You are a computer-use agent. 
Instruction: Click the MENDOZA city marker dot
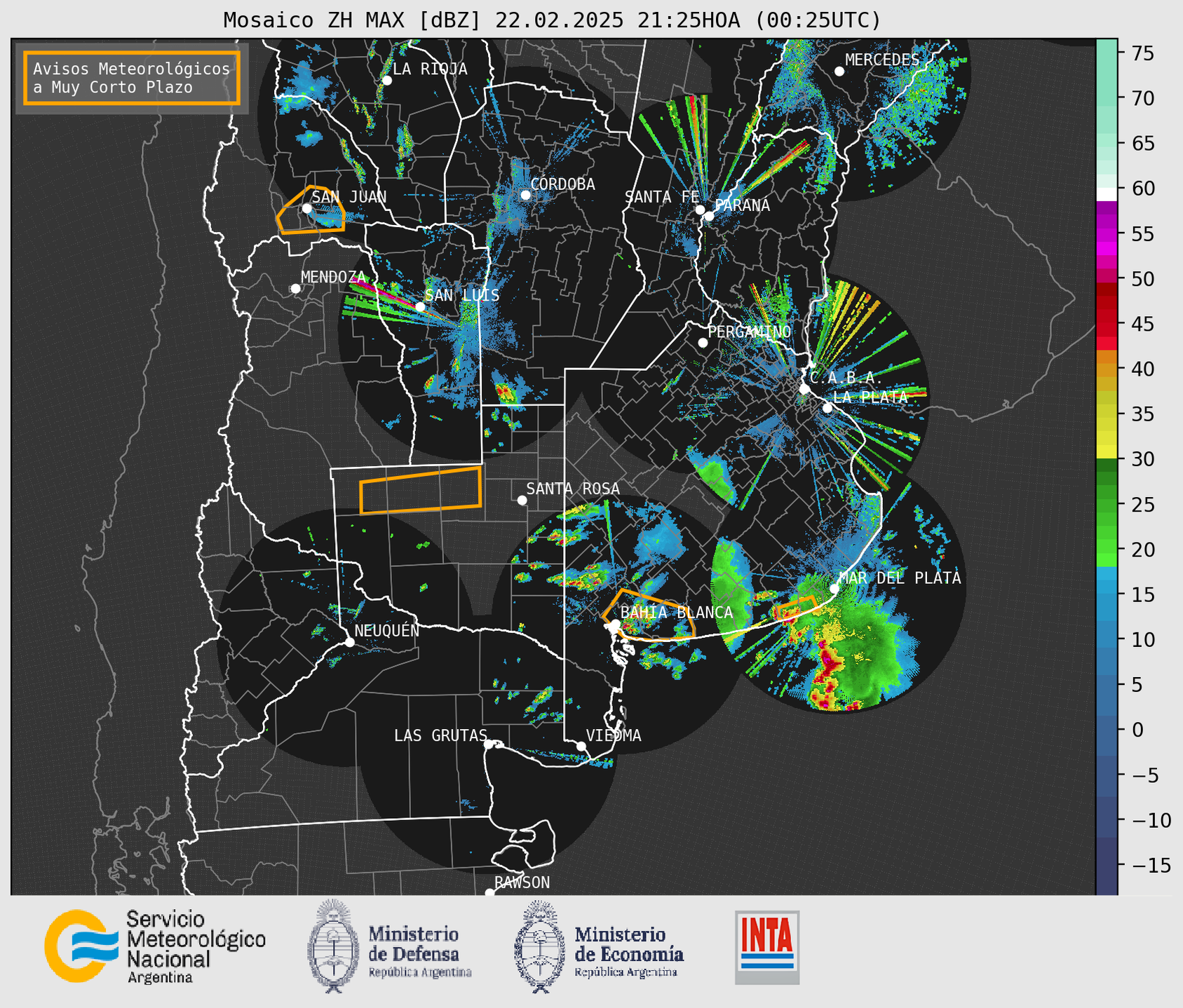point(295,289)
